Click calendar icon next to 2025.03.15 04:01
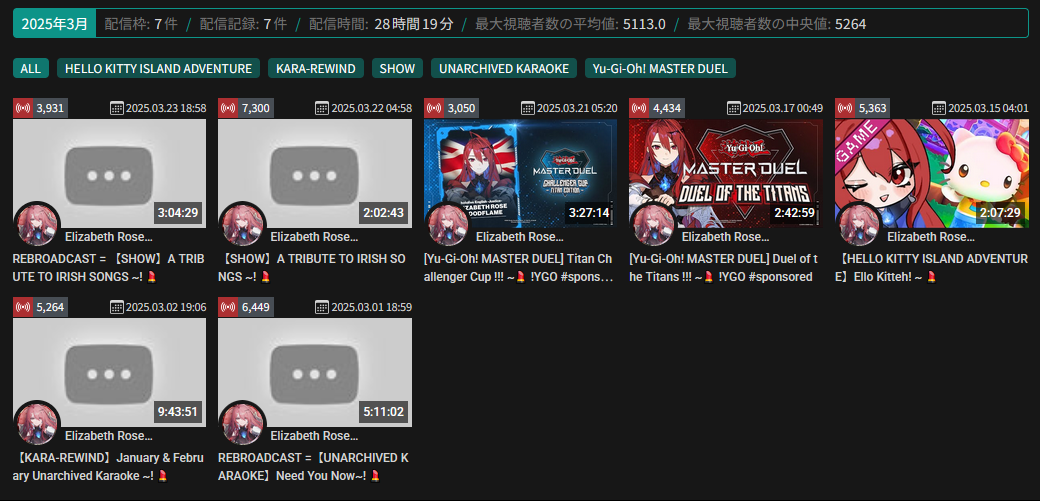Image resolution: width=1040 pixels, height=501 pixels. 939,108
